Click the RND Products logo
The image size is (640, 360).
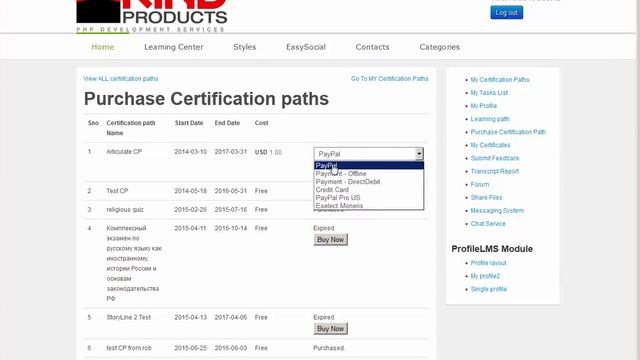pyautogui.click(x=151, y=16)
